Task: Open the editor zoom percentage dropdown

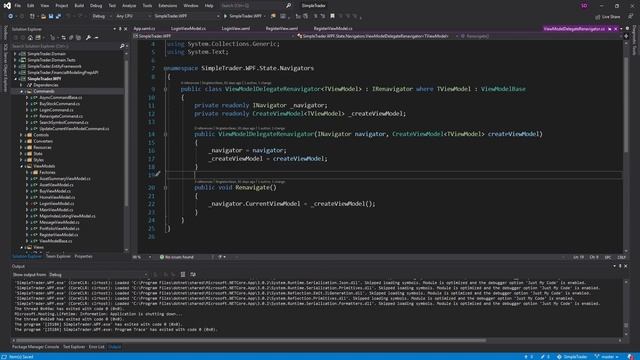Action: tap(142, 257)
